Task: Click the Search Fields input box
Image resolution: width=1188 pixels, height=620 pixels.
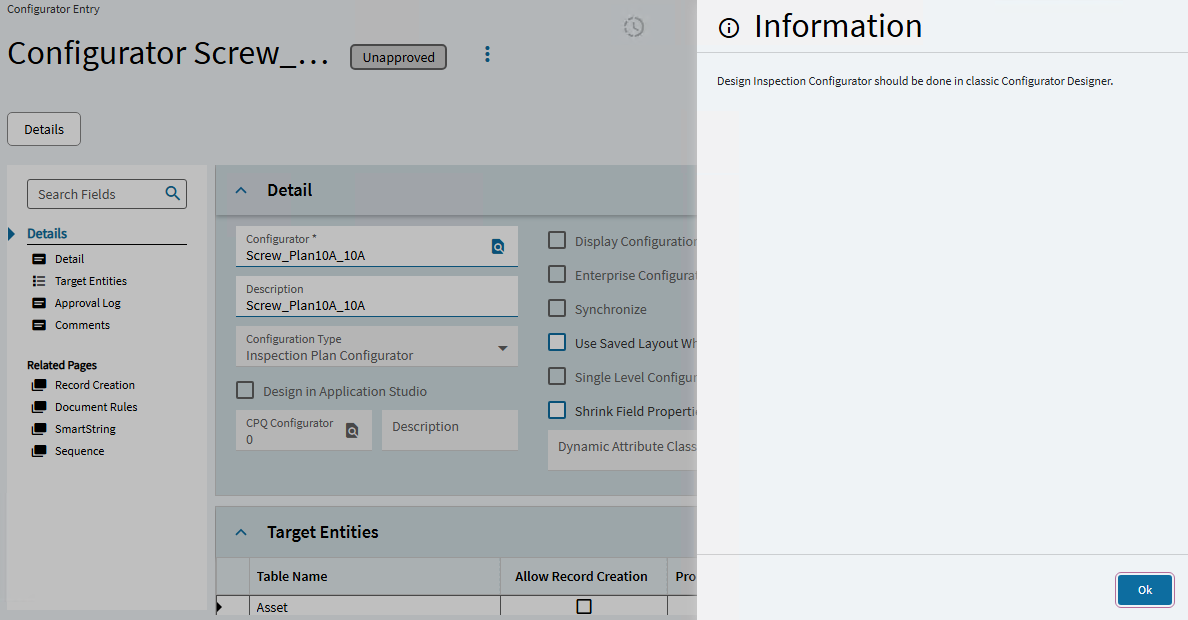Action: click(x=95, y=194)
